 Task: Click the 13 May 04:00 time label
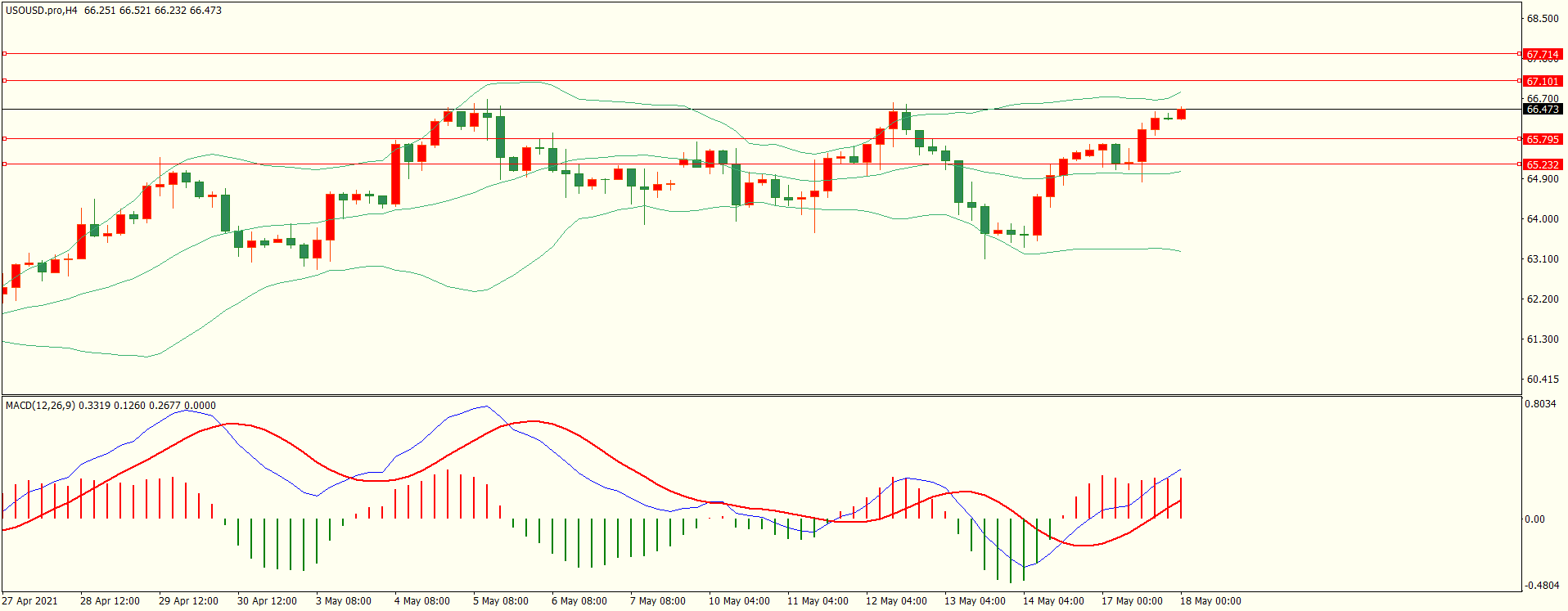click(x=975, y=601)
